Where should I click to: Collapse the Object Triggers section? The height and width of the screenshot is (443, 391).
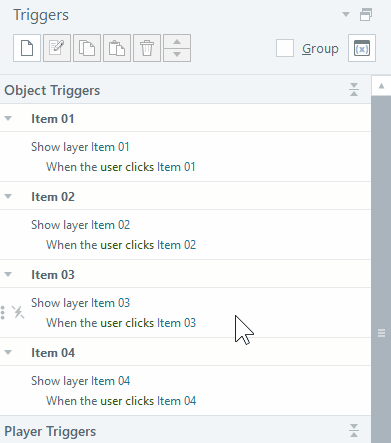pos(354,90)
